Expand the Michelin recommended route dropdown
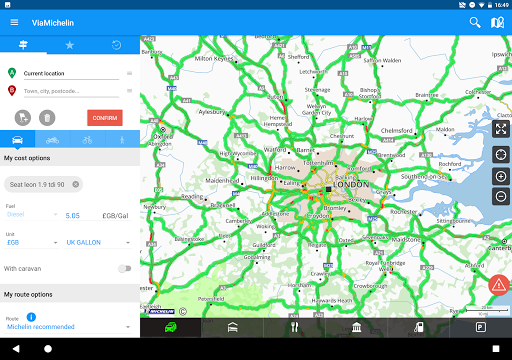The height and width of the screenshot is (360, 512). point(69,327)
